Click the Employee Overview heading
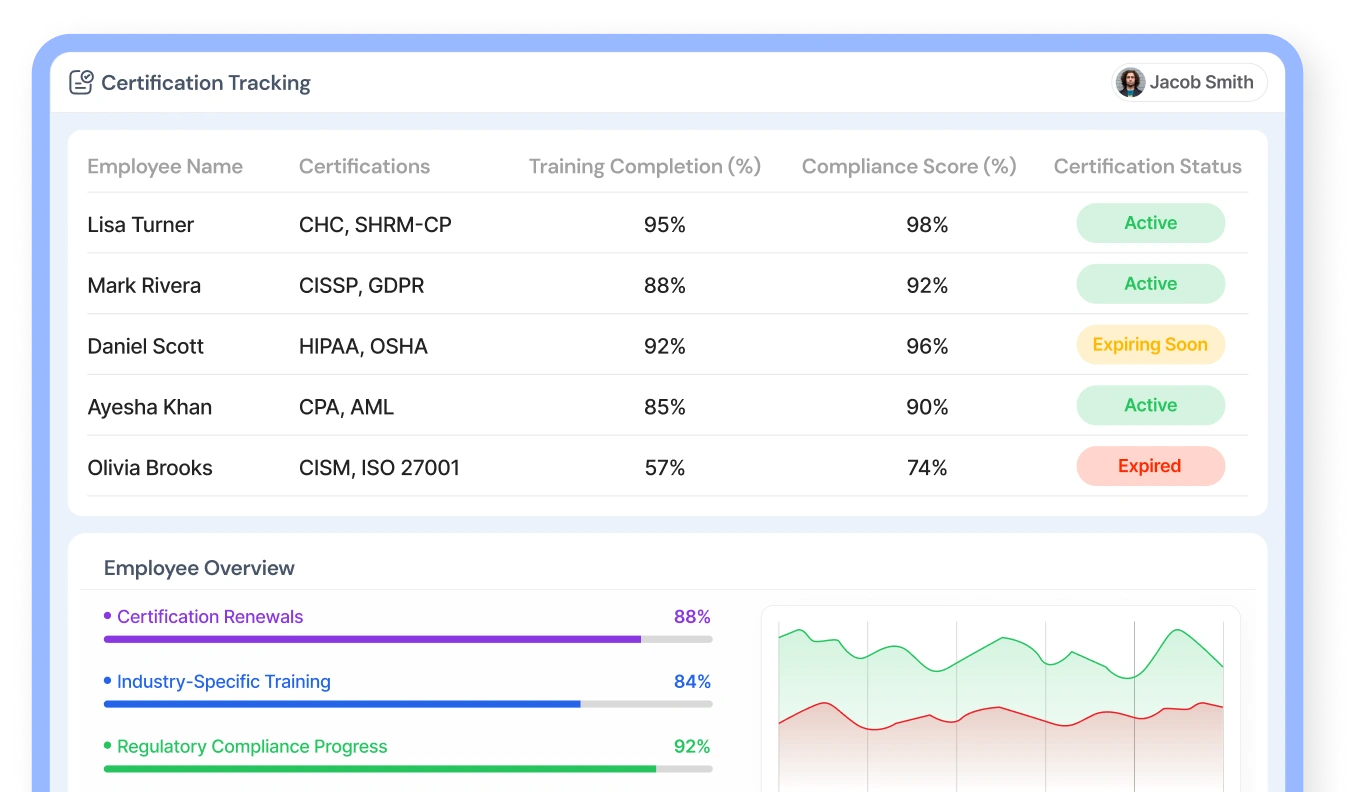The image size is (1359, 792). (199, 568)
